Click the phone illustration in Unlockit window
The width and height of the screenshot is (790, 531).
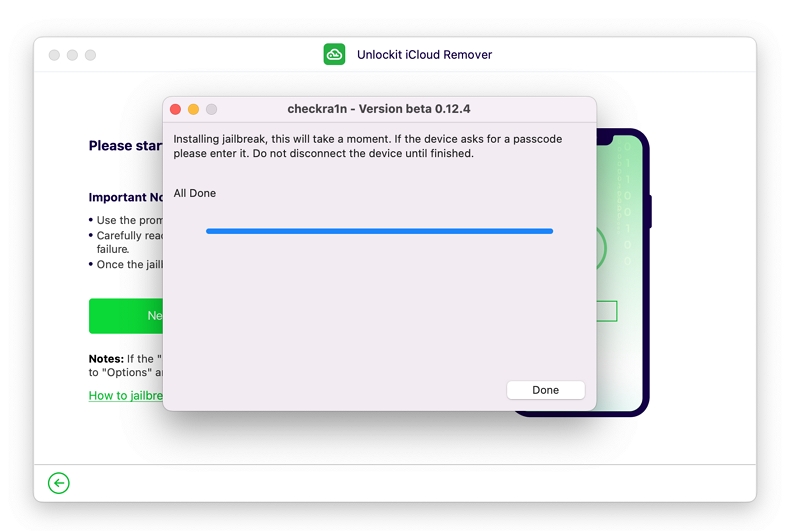(x=623, y=272)
